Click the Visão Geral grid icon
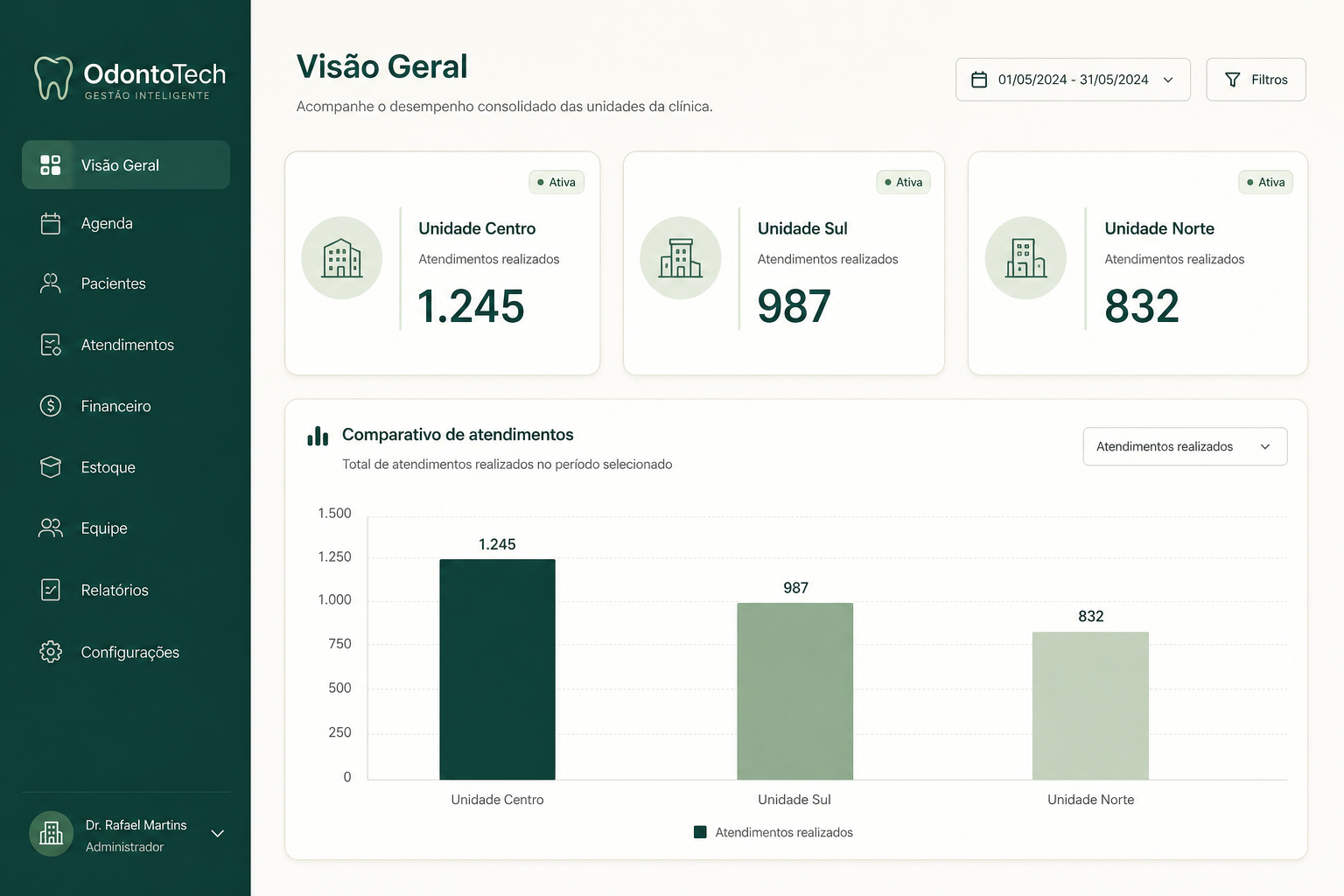This screenshot has height=896, width=1344. (51, 164)
